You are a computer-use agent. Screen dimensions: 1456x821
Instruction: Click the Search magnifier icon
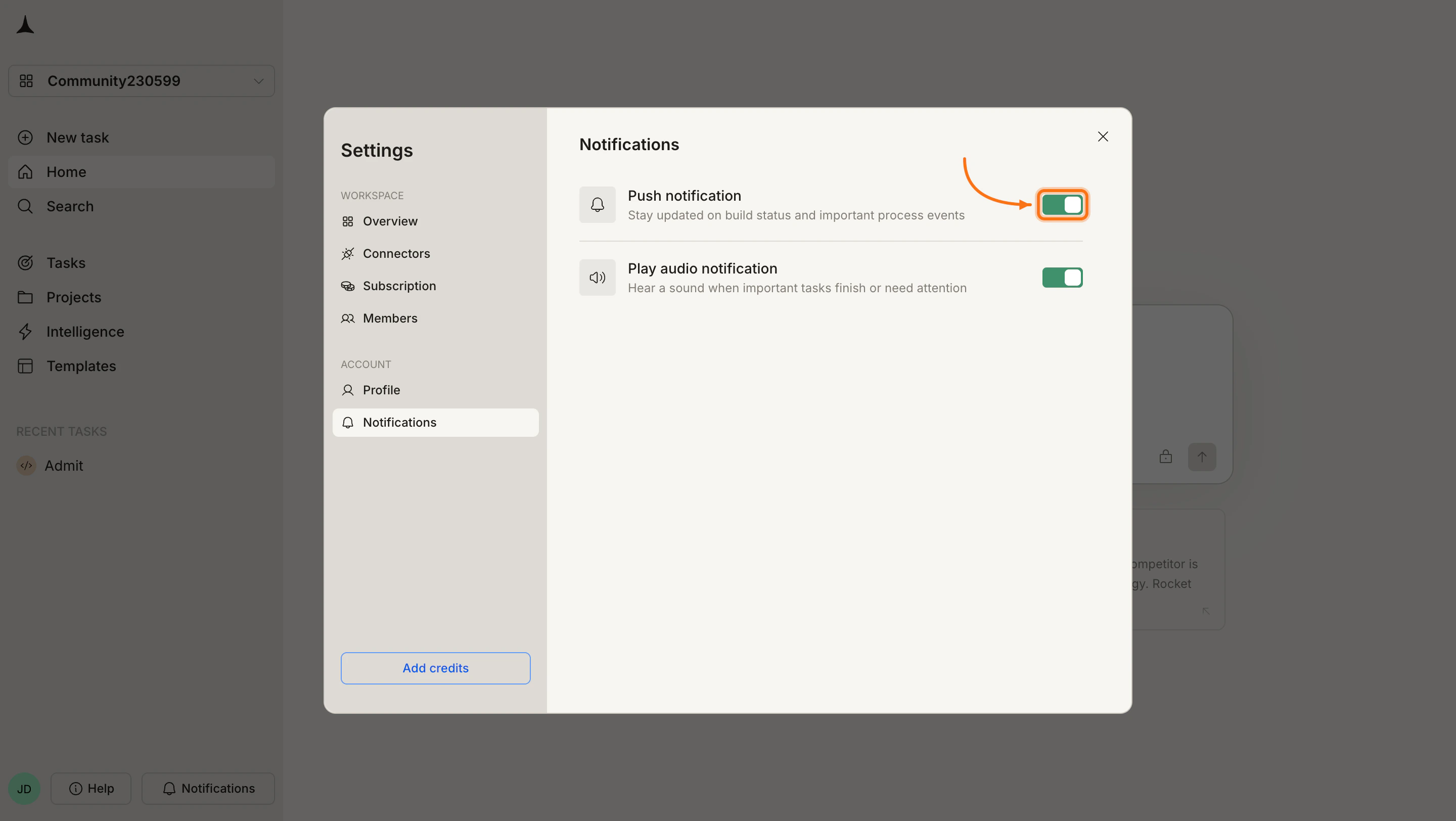[25, 206]
